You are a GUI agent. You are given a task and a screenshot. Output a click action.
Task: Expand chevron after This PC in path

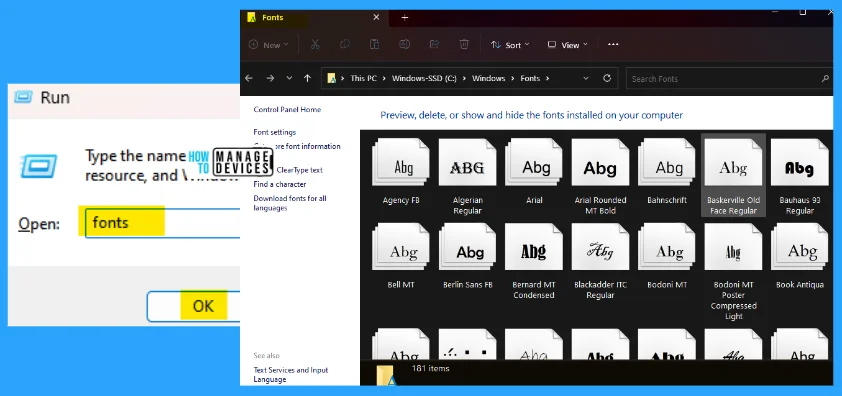384,78
